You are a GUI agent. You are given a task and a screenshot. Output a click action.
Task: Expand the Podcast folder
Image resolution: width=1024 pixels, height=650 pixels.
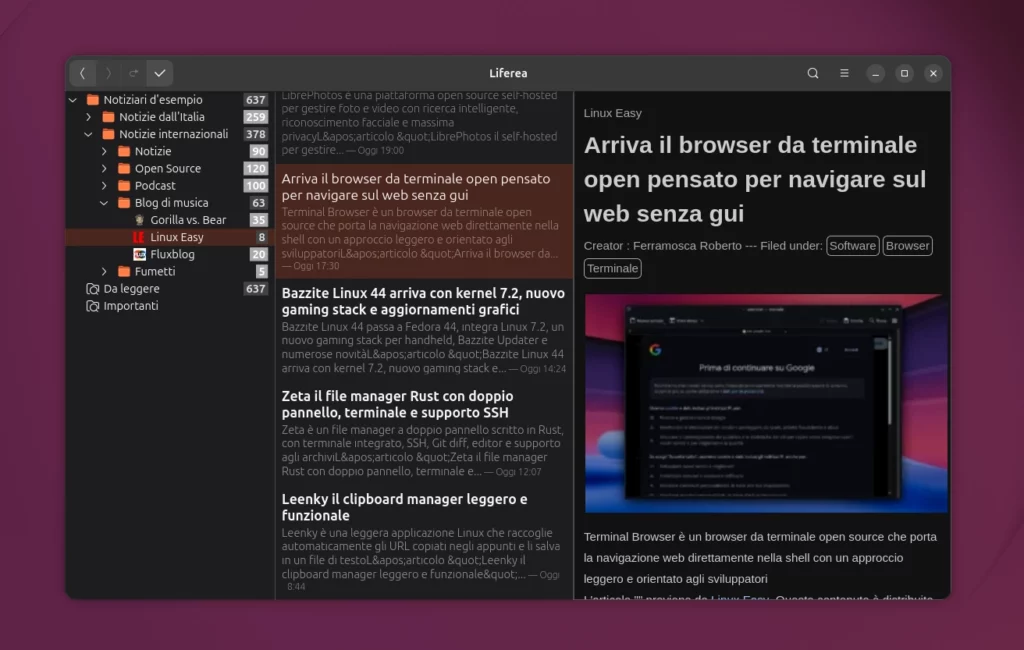(x=104, y=186)
